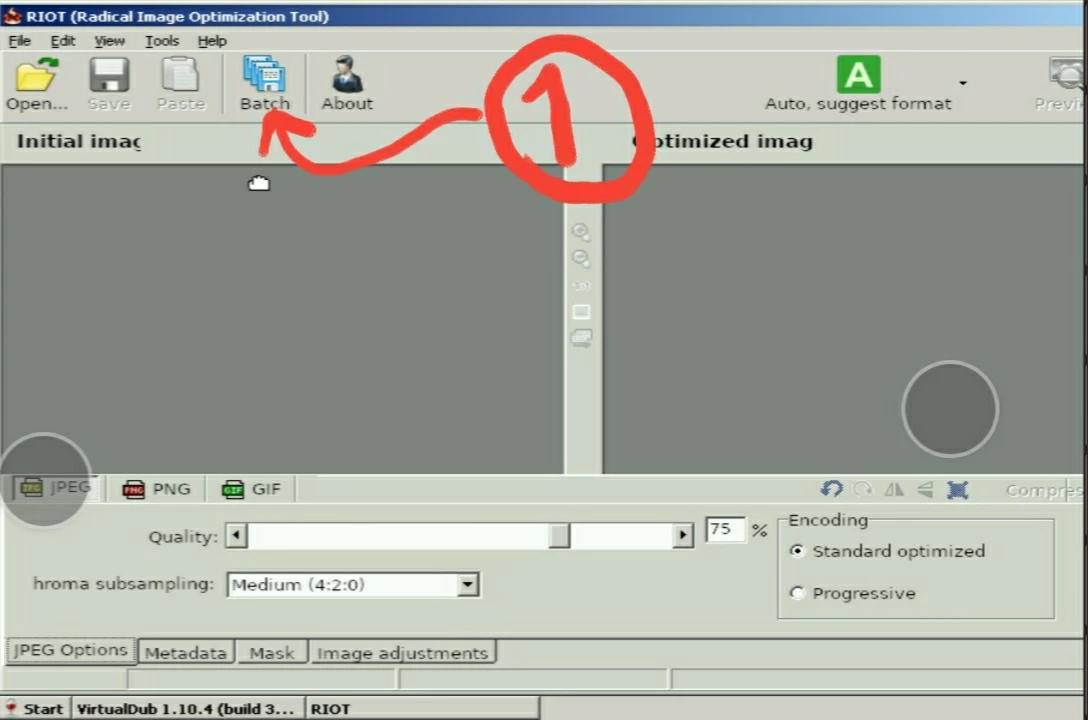1088x720 pixels.
Task: Click the flip horizontal icon
Action: click(x=894, y=490)
